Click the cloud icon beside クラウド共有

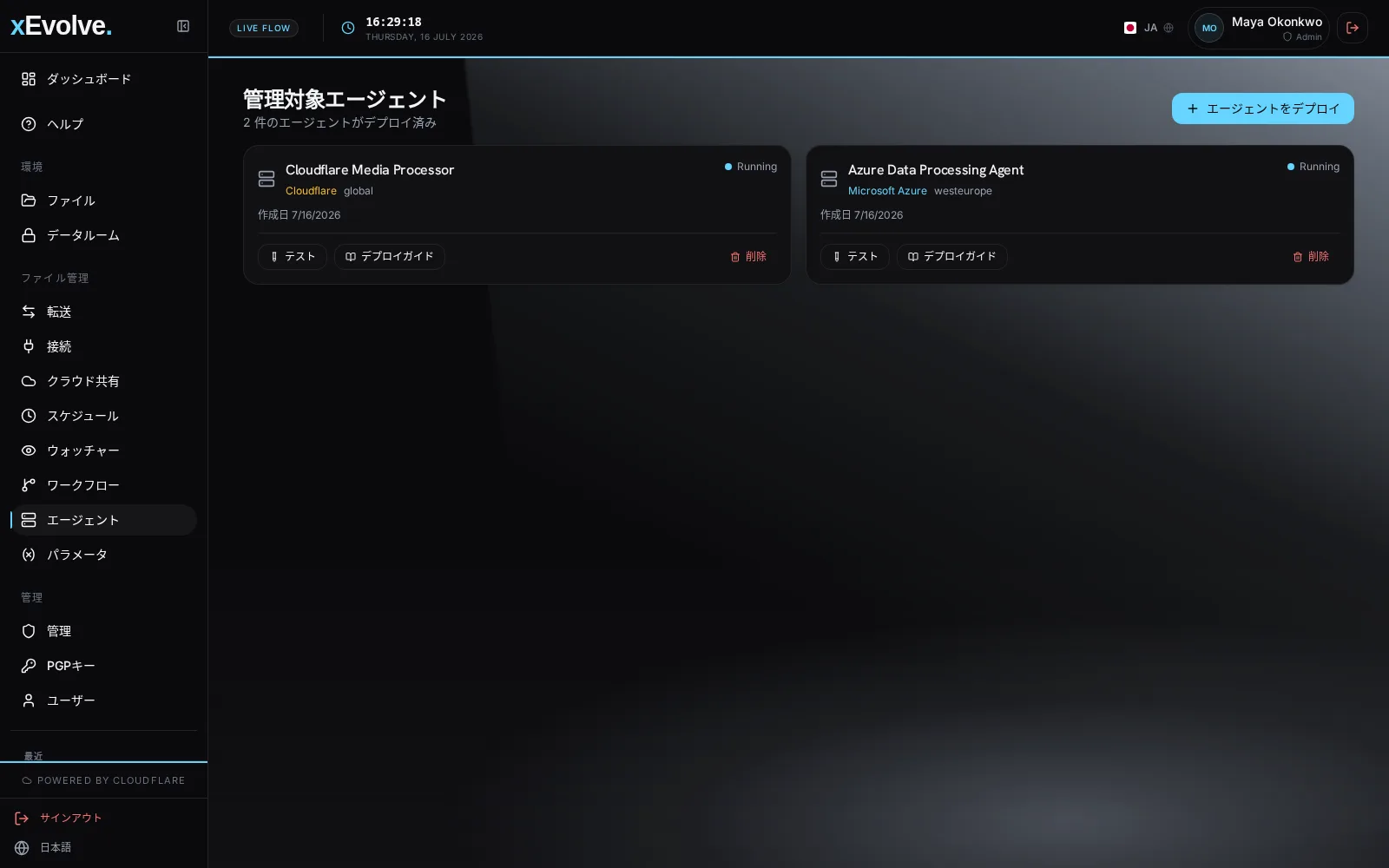pos(29,381)
